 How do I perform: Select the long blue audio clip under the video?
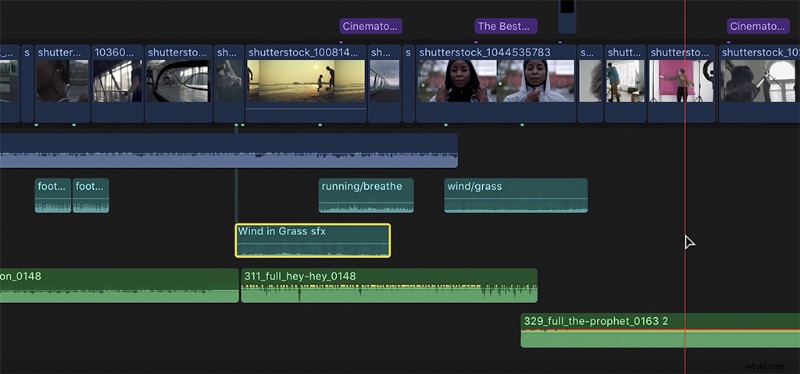229,151
